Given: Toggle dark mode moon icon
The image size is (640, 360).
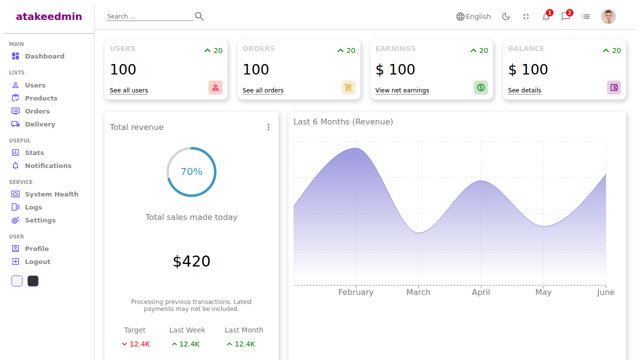Looking at the screenshot, I should 506,16.
